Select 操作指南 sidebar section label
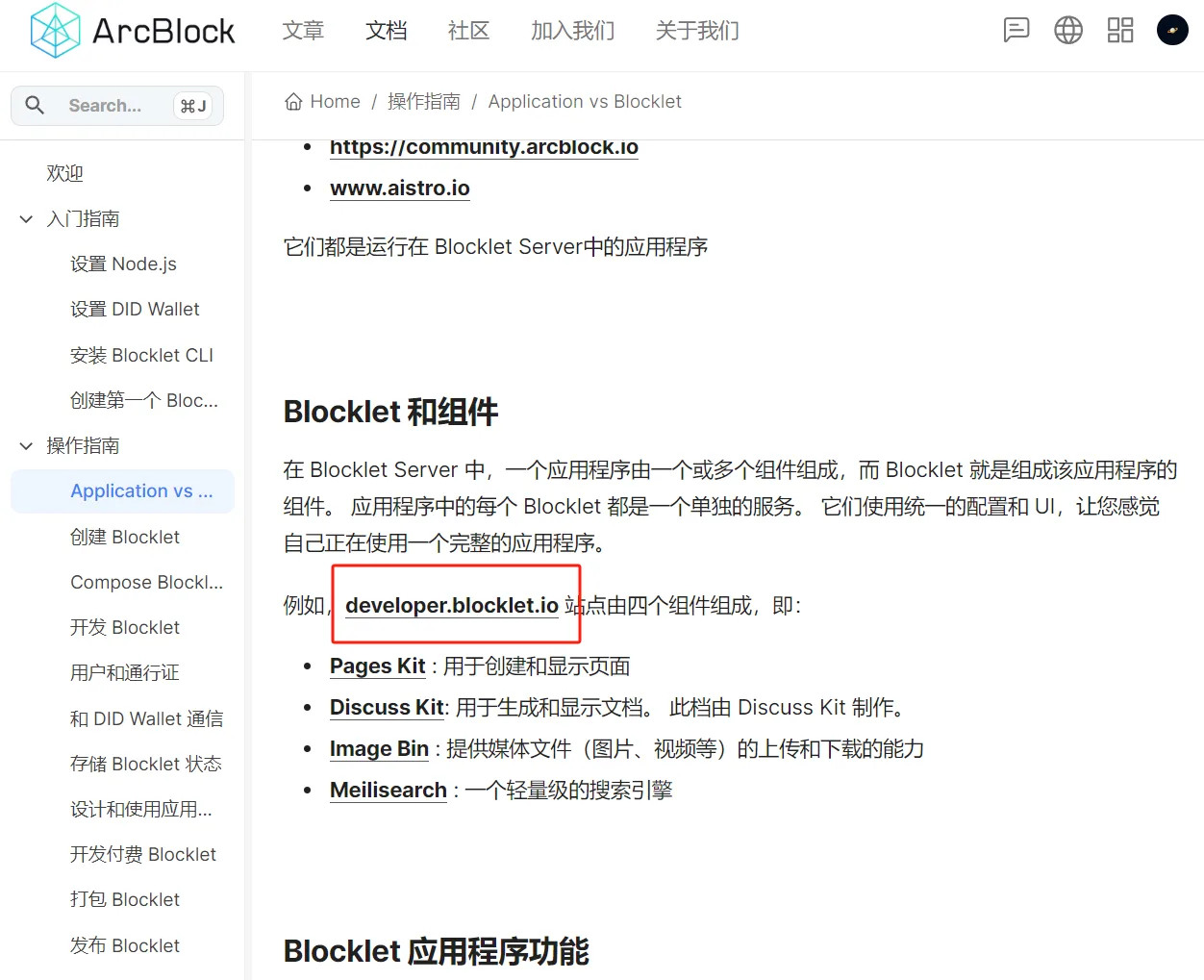 tap(84, 446)
